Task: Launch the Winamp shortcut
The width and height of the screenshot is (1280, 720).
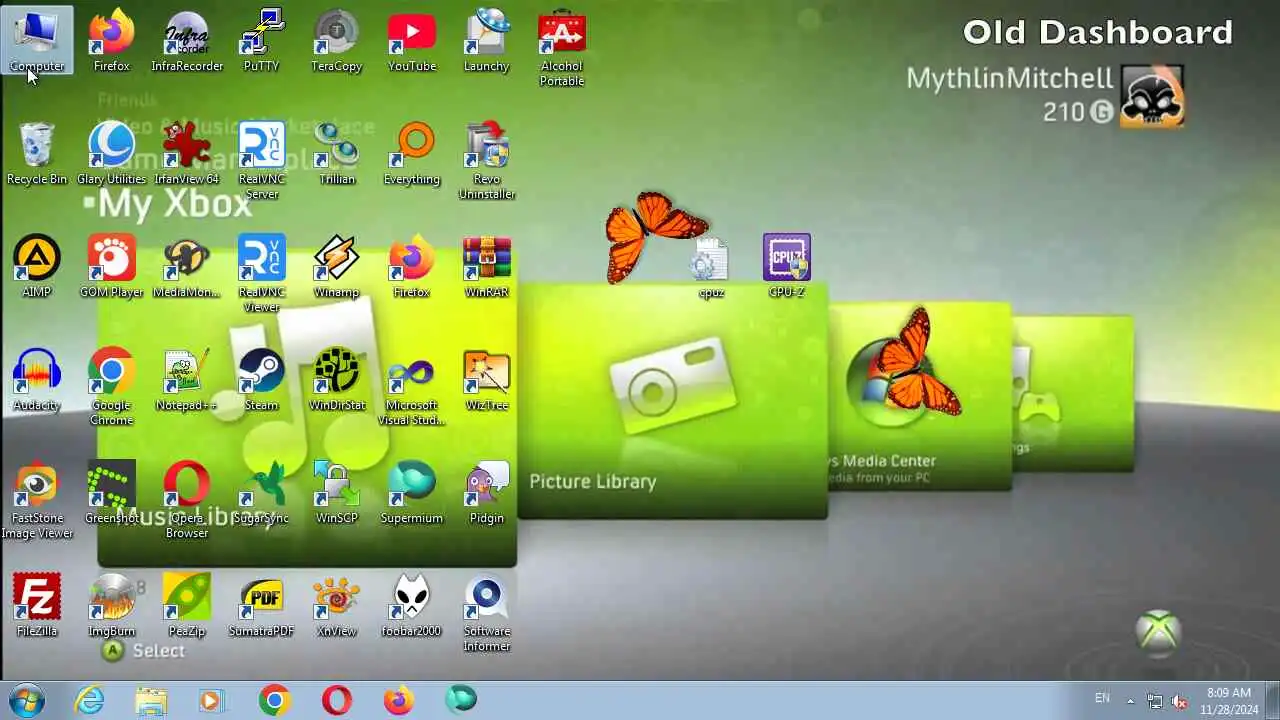Action: coord(337,268)
